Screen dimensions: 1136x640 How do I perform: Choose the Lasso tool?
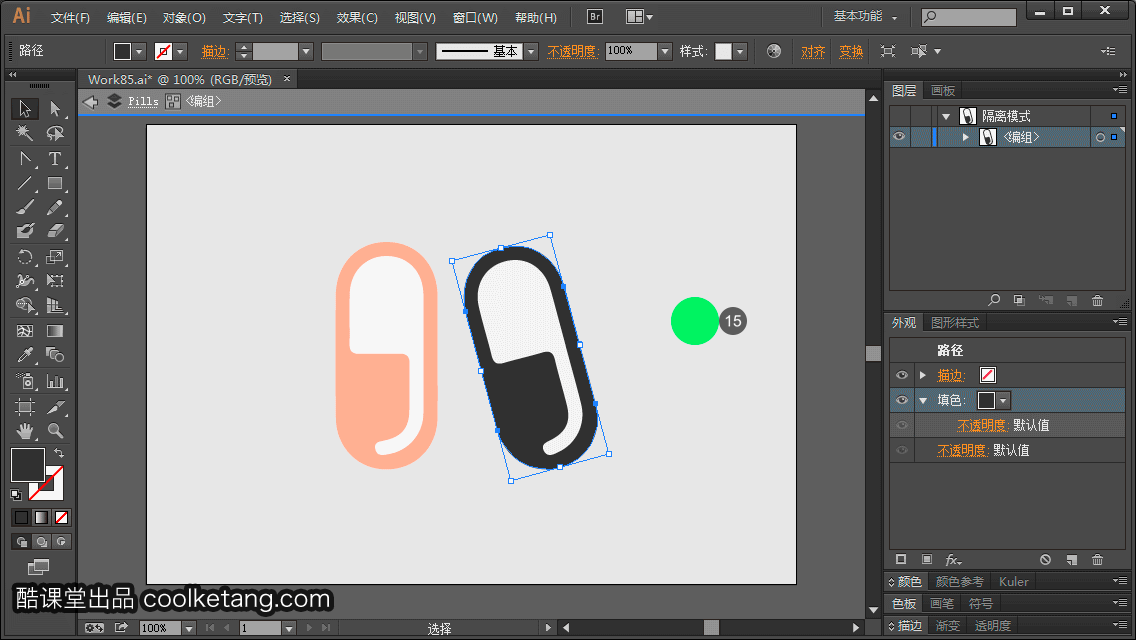(x=55, y=133)
